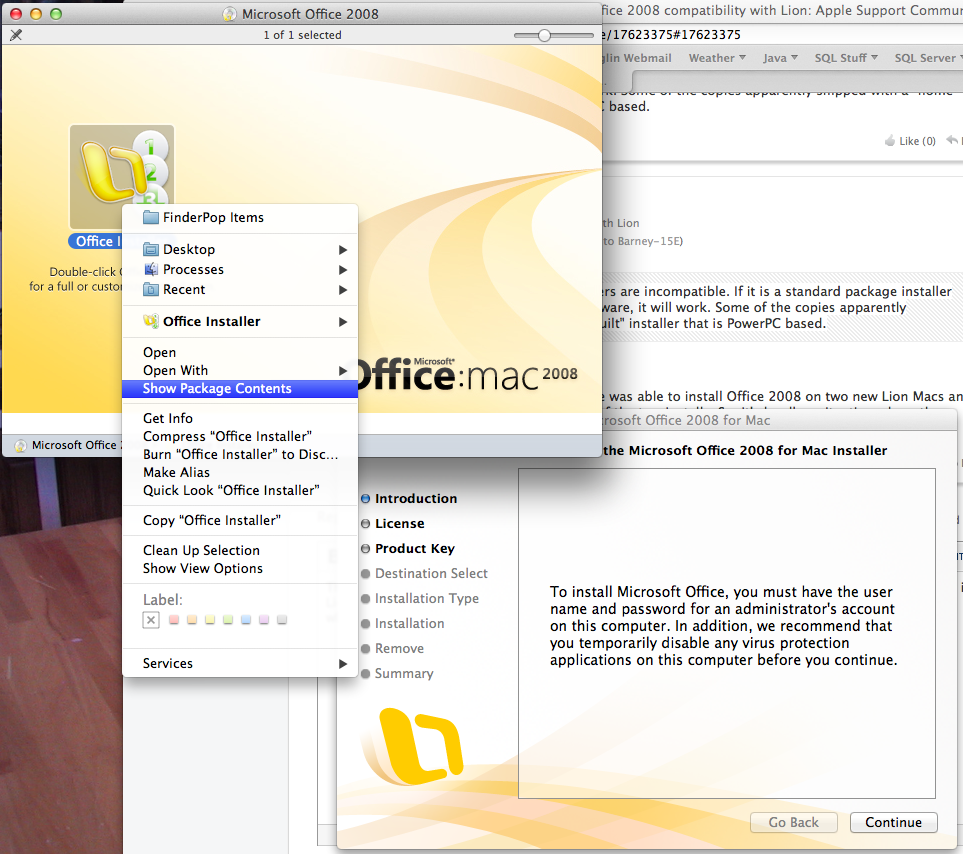The image size is (963, 854).
Task: Select the Office Installer package icon
Action: (x=122, y=177)
